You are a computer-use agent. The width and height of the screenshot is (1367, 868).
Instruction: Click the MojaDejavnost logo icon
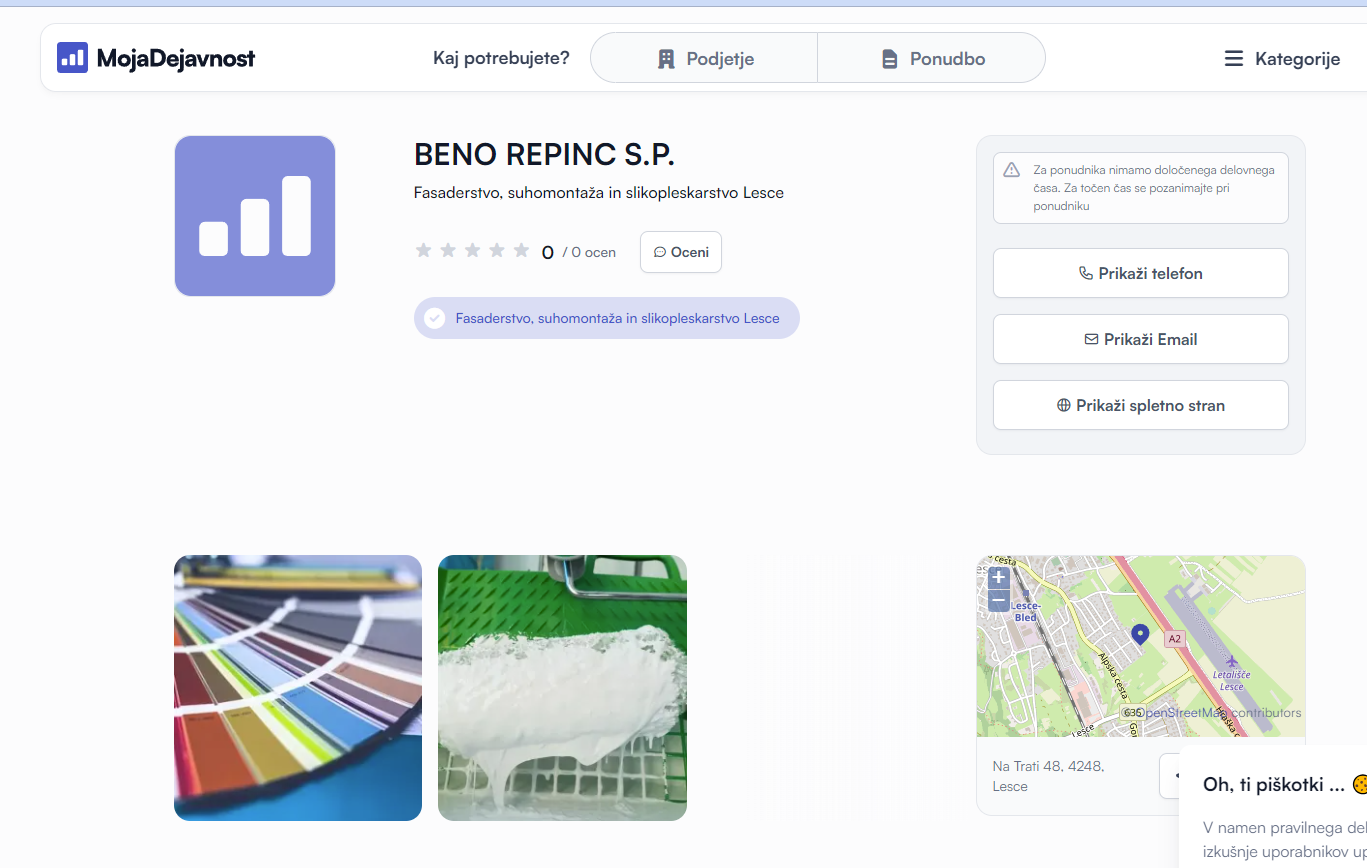(72, 58)
